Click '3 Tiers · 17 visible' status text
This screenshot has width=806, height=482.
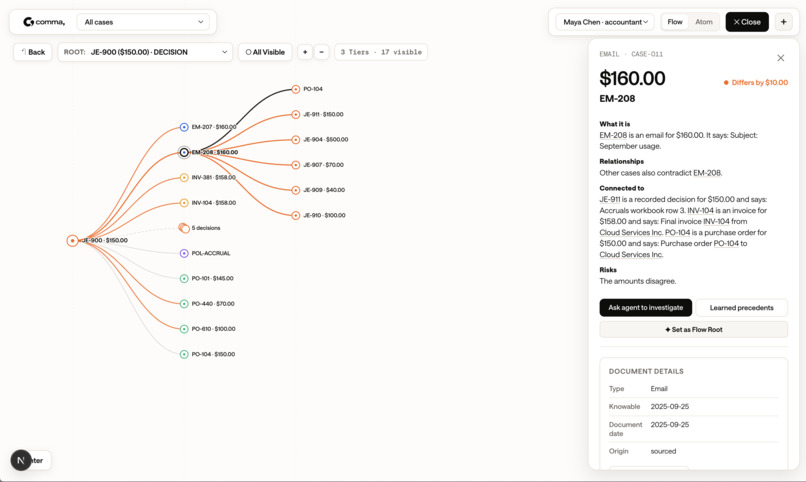[381, 52]
